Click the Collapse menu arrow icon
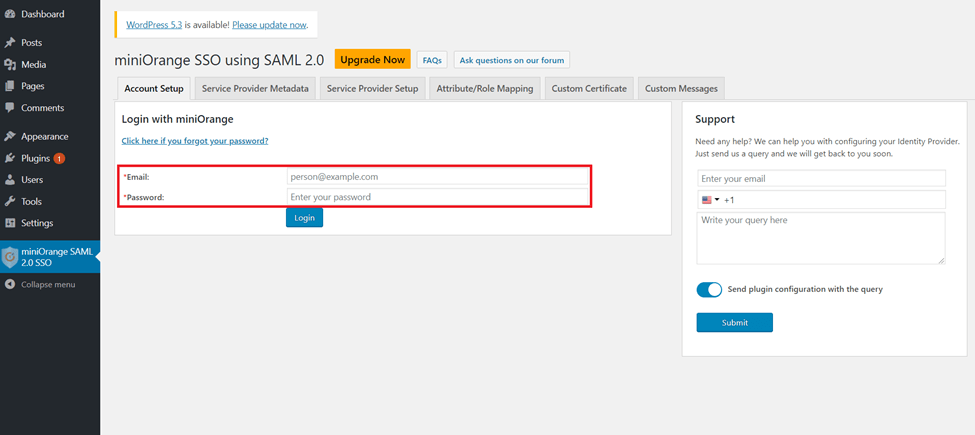 pos(9,285)
